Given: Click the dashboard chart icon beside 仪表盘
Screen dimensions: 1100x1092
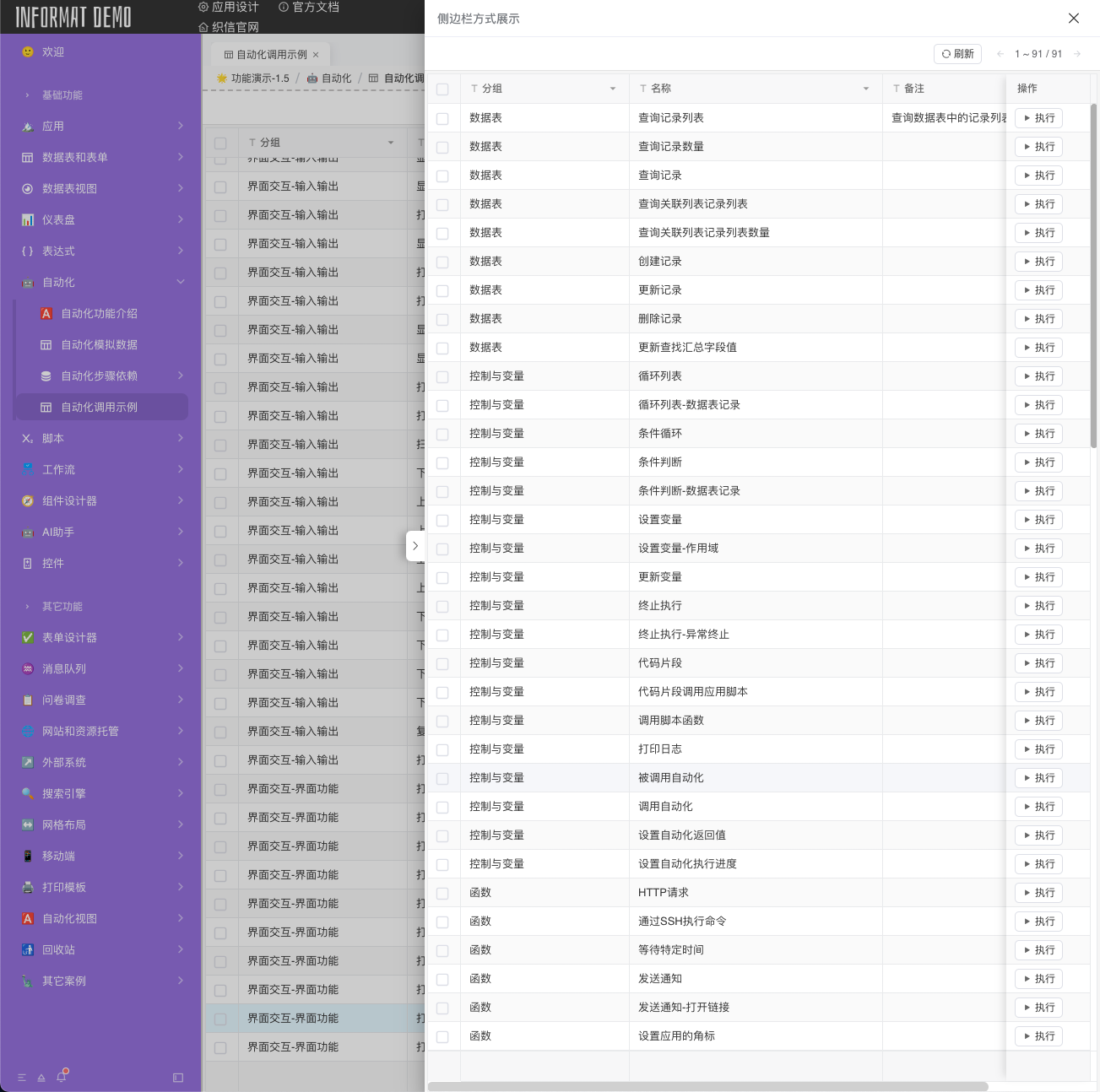Looking at the screenshot, I should point(28,220).
